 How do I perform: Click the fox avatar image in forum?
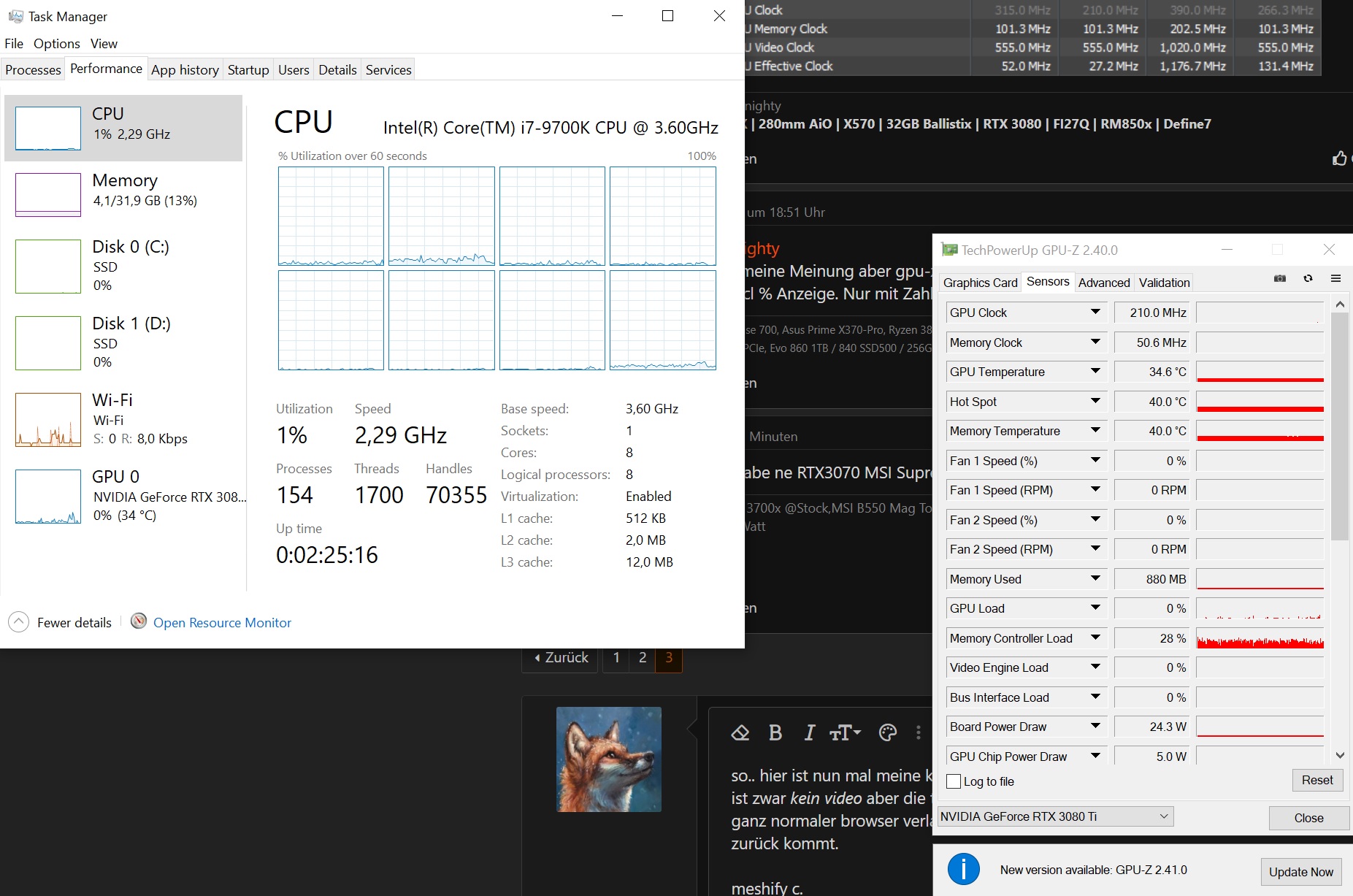point(609,759)
